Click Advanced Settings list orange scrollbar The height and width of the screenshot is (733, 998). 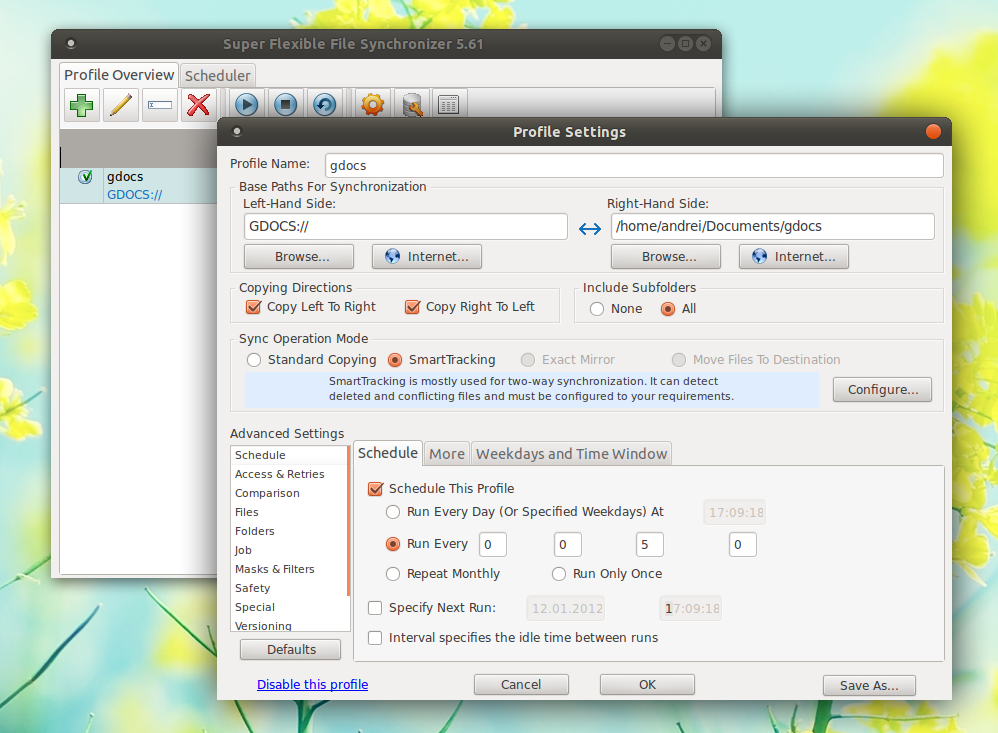coord(348,520)
